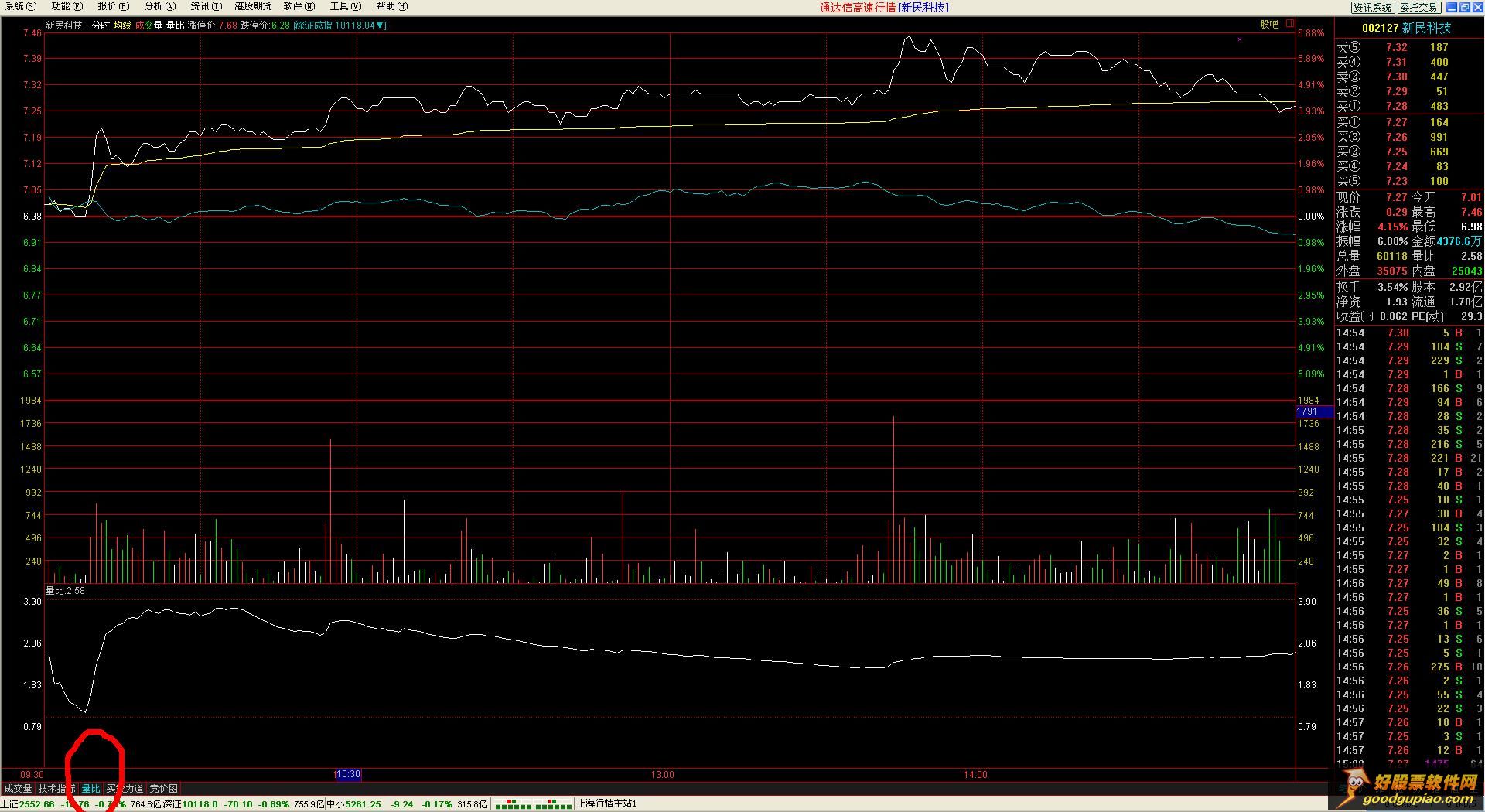The width and height of the screenshot is (1485, 812).
Task: Select the 量比 bottom tab
Action: point(90,789)
